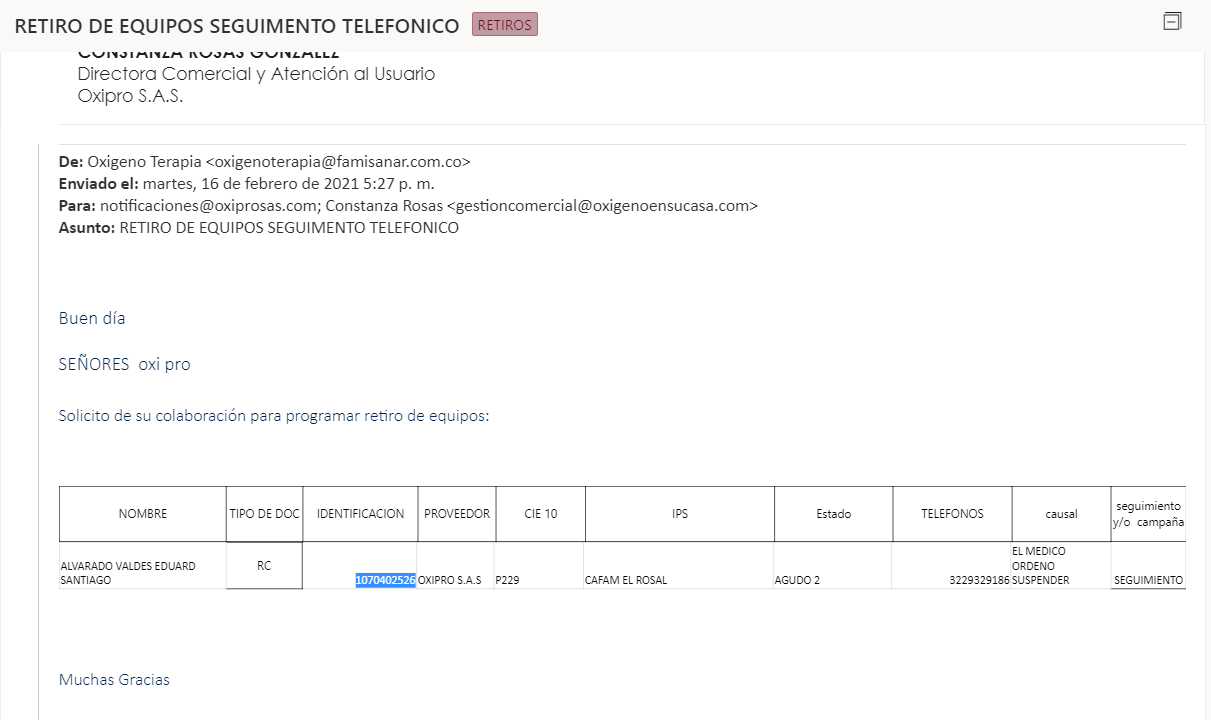Click the 'SEÑORES oxi pro' line
Image resolution: width=1211 pixels, height=720 pixels.
click(x=124, y=364)
